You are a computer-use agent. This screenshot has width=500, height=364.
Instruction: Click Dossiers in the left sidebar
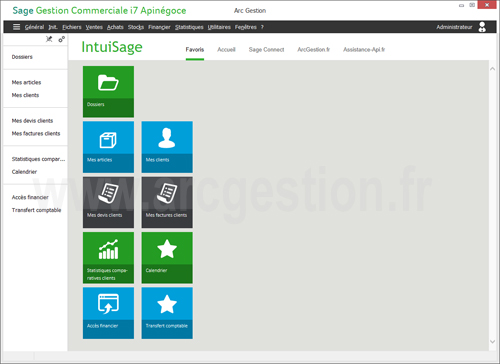pos(22,57)
